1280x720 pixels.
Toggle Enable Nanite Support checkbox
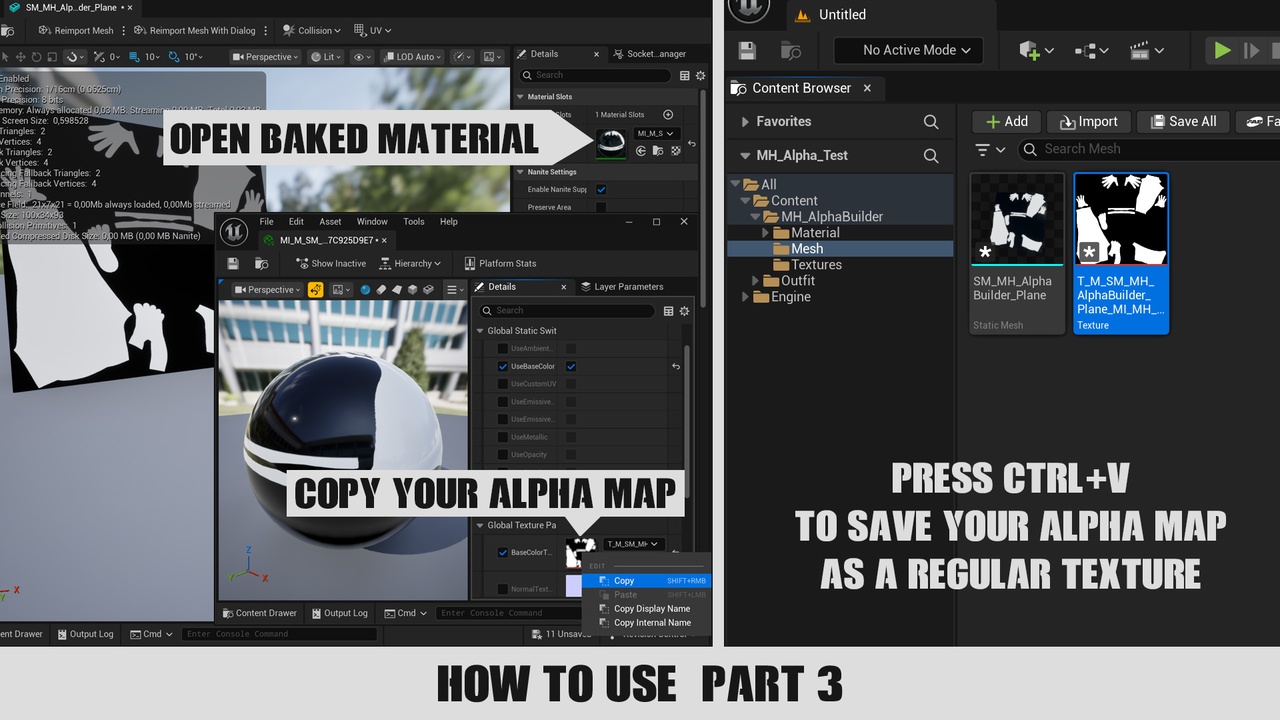(601, 189)
